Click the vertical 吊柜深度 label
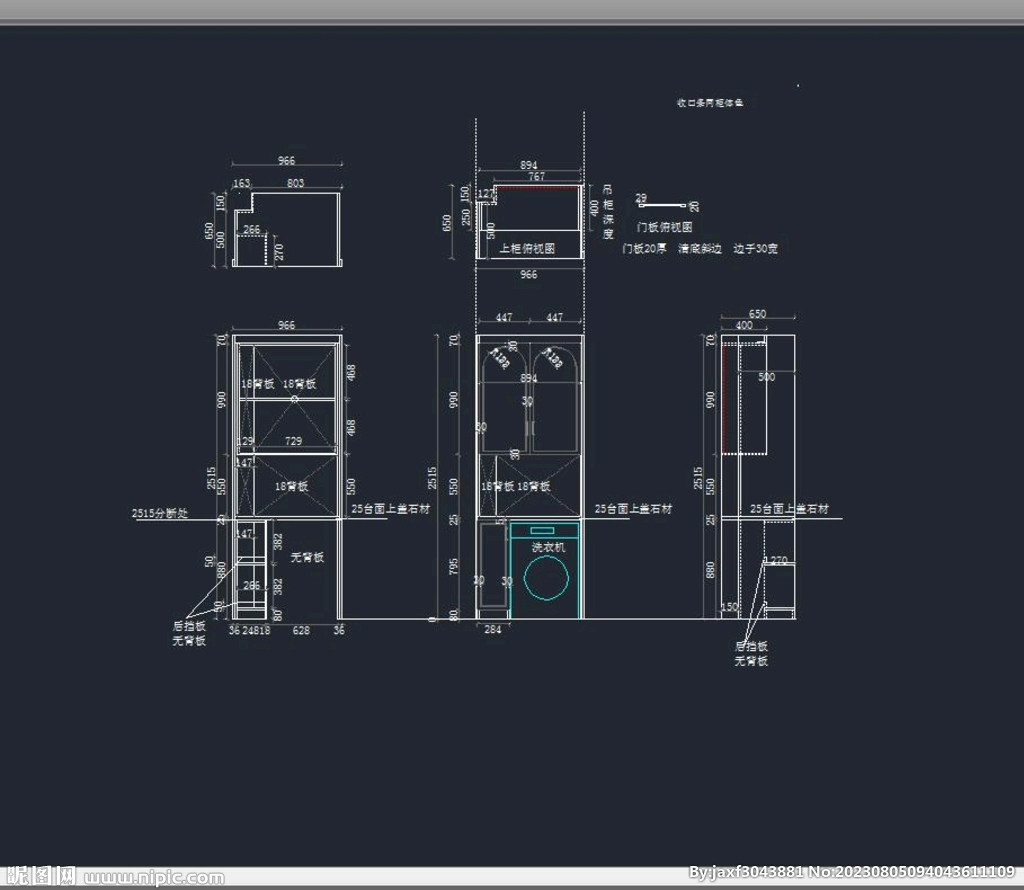1024x890 pixels. [607, 211]
